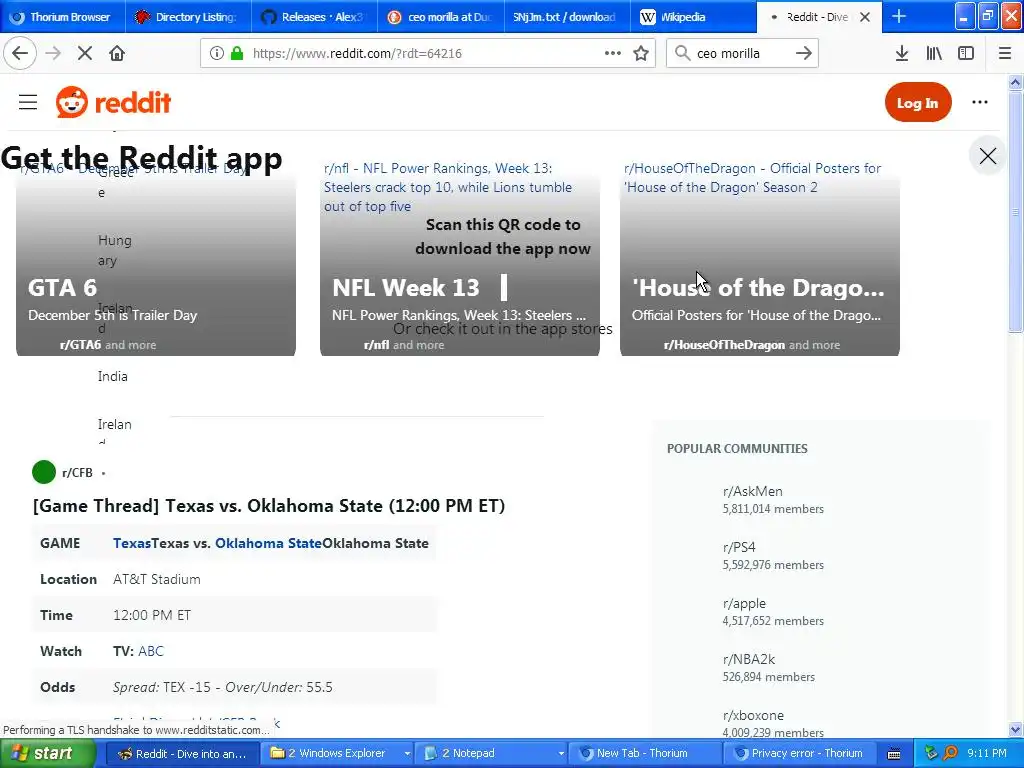
Task: Click the ceo morilla search field
Action: coord(743,54)
